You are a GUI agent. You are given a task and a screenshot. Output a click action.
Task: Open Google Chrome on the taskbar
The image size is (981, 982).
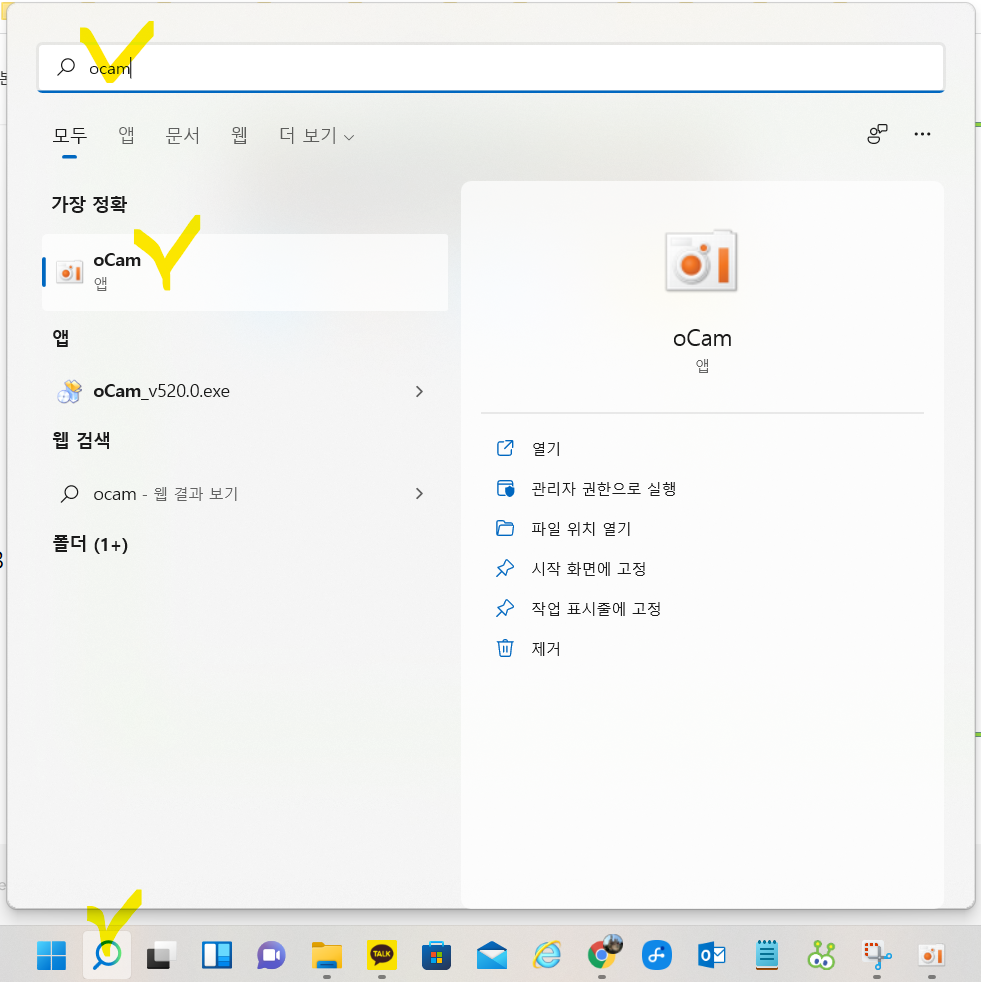603,953
